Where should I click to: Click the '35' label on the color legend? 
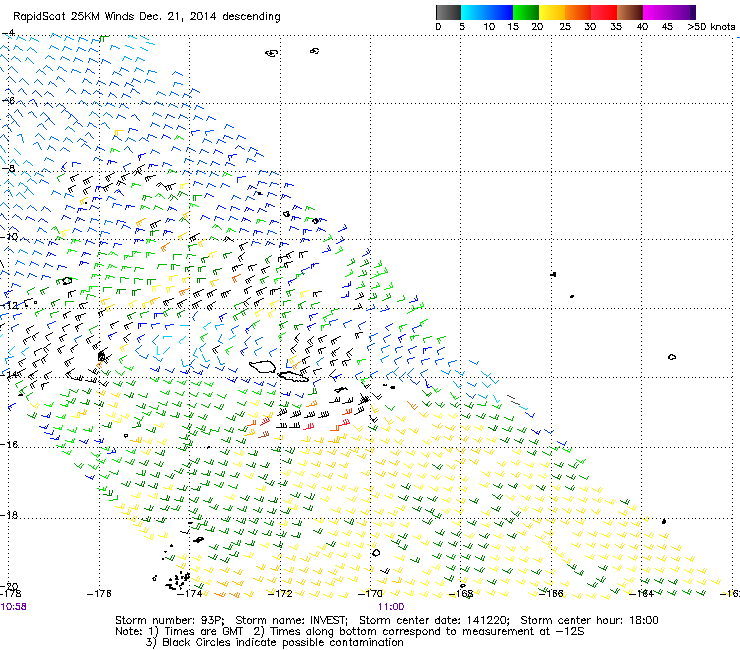pos(616,27)
